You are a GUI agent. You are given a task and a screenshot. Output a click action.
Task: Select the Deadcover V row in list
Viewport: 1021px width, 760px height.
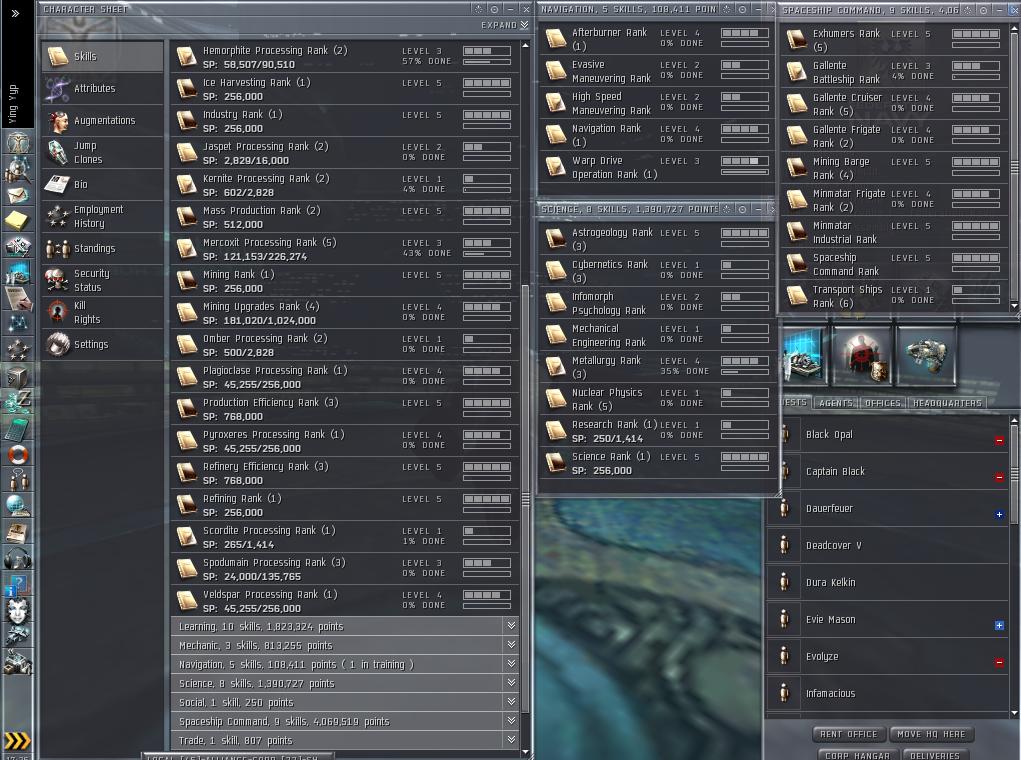[888, 545]
